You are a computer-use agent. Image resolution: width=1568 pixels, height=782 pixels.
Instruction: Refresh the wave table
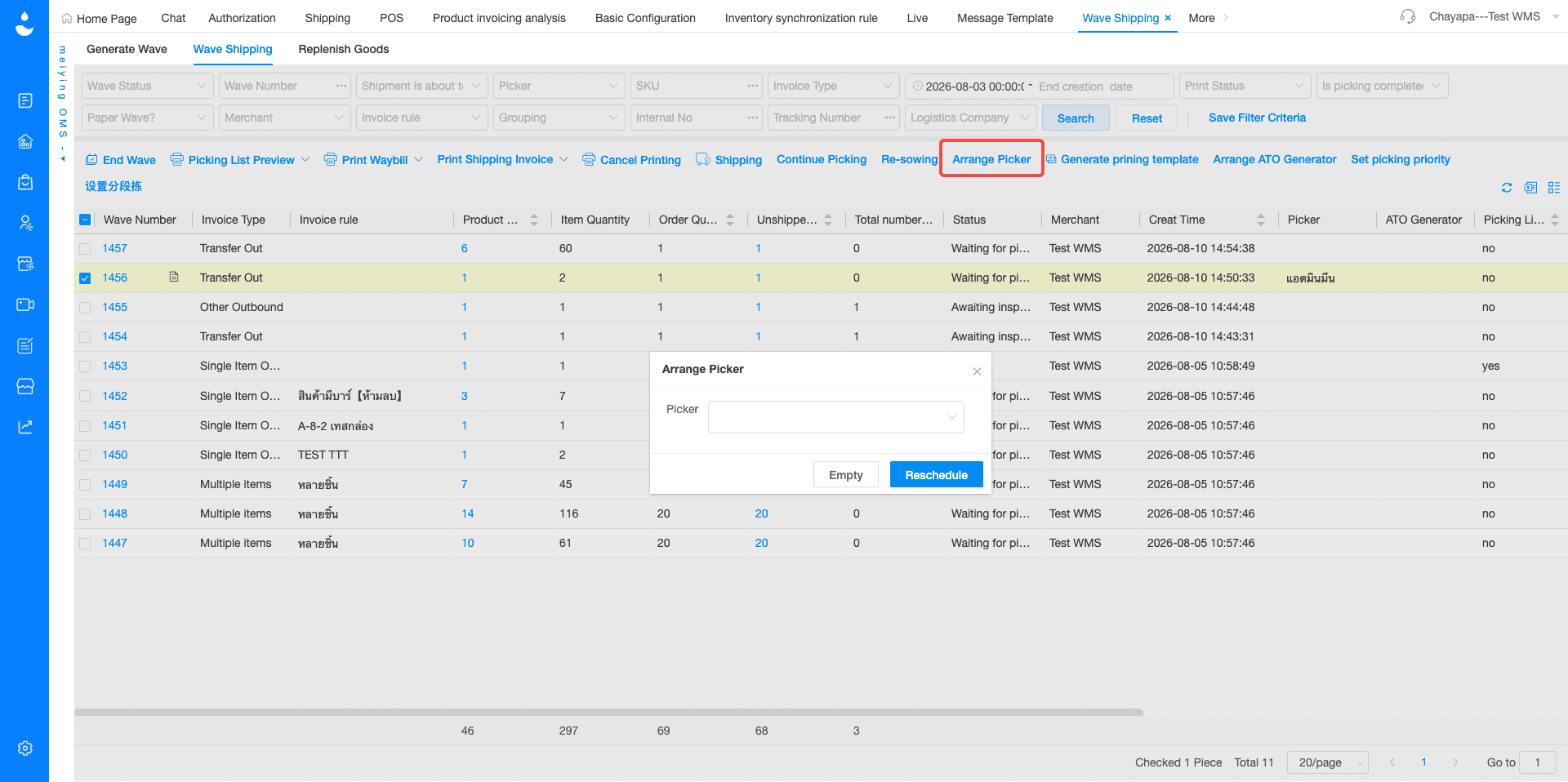1507,188
